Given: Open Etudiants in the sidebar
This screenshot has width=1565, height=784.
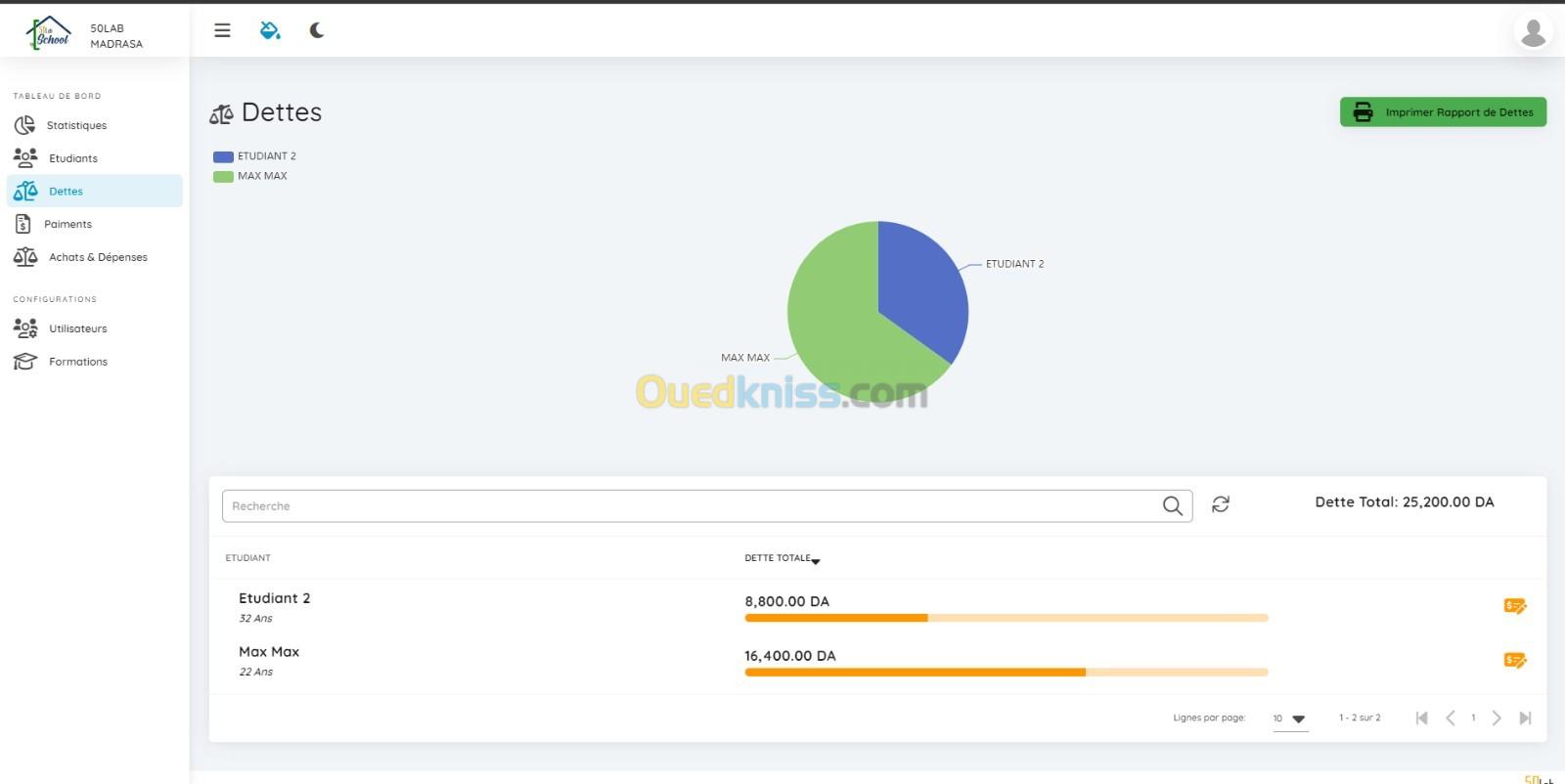Looking at the screenshot, I should coord(95,158).
